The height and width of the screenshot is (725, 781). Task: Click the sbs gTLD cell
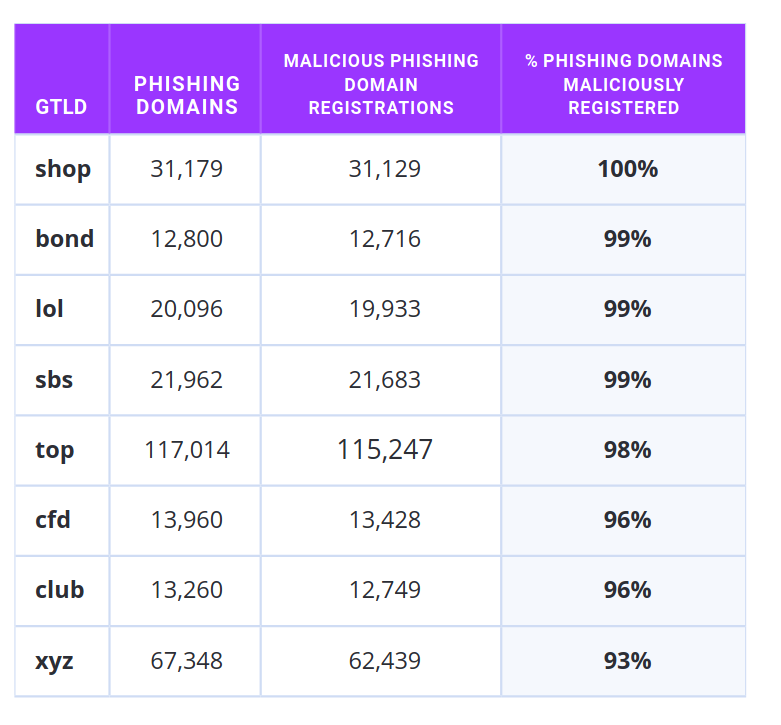pos(54,380)
